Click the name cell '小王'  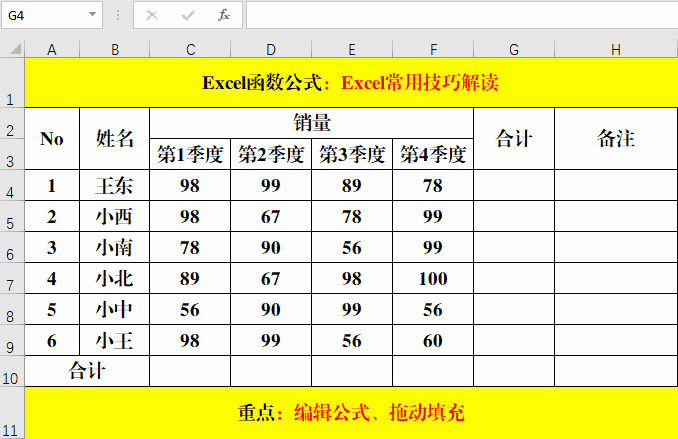coord(115,340)
